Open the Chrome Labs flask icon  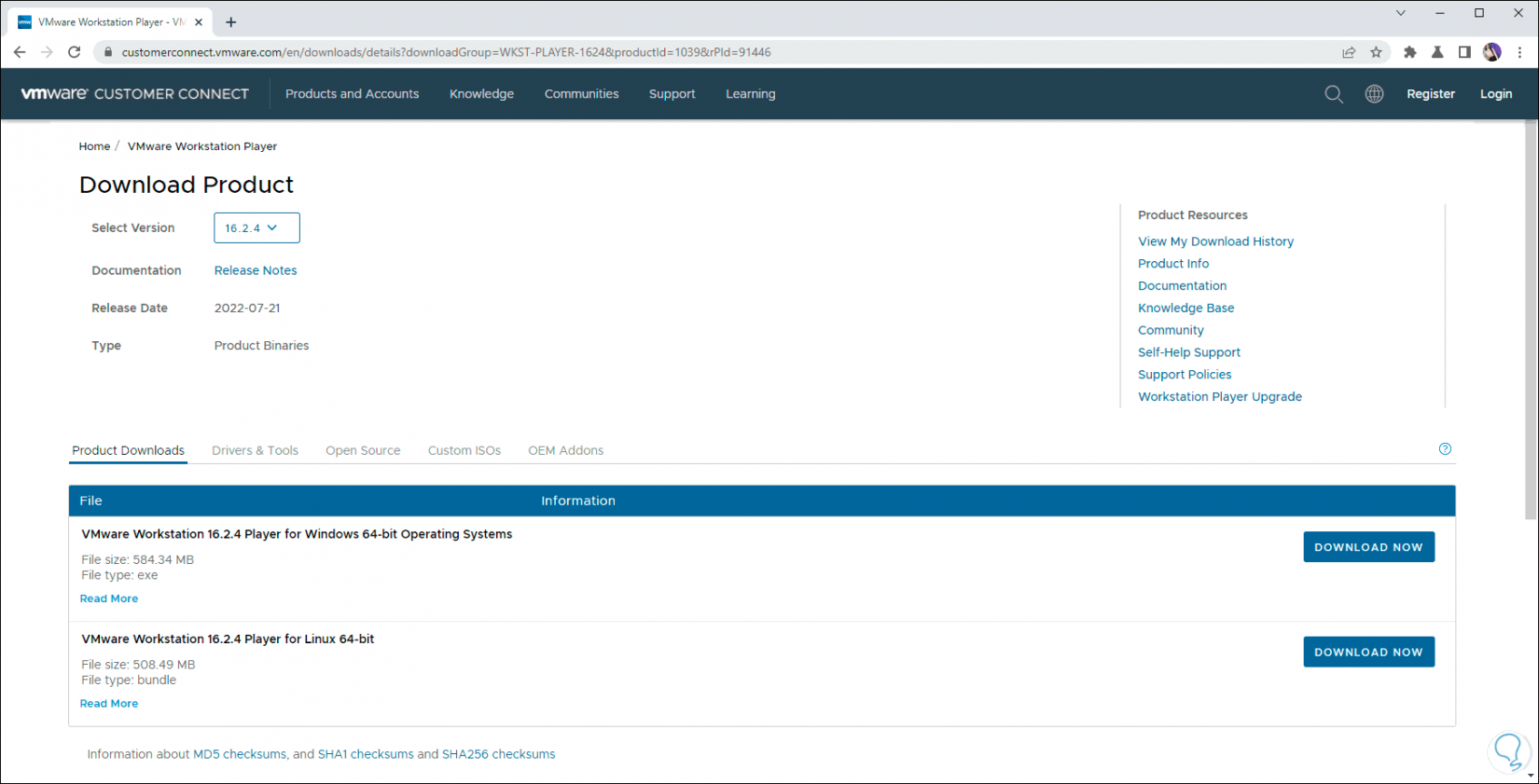coord(1437,52)
